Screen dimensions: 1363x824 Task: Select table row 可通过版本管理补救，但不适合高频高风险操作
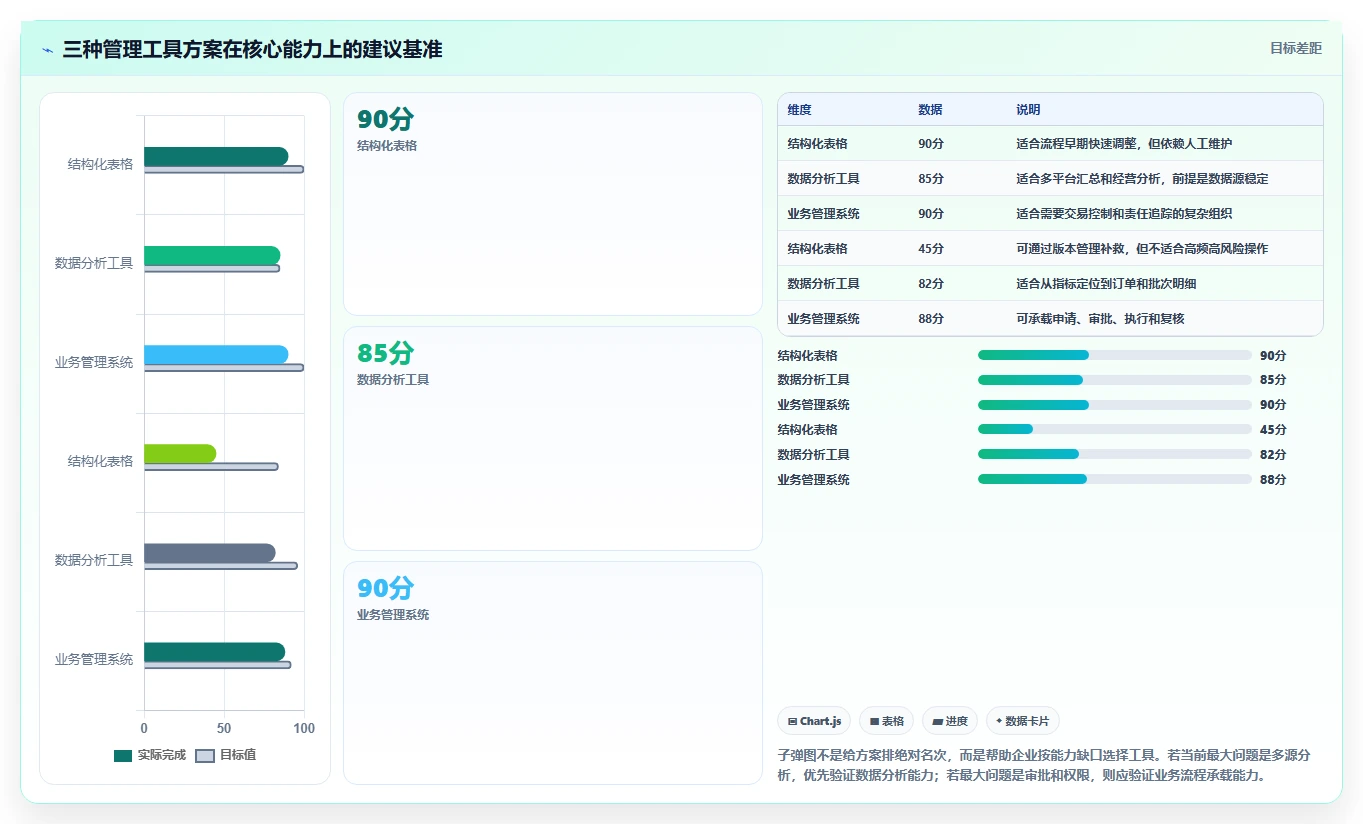click(1050, 248)
